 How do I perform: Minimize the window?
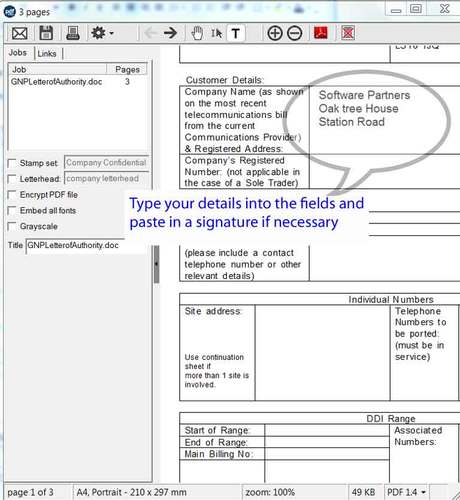pos(396,10)
